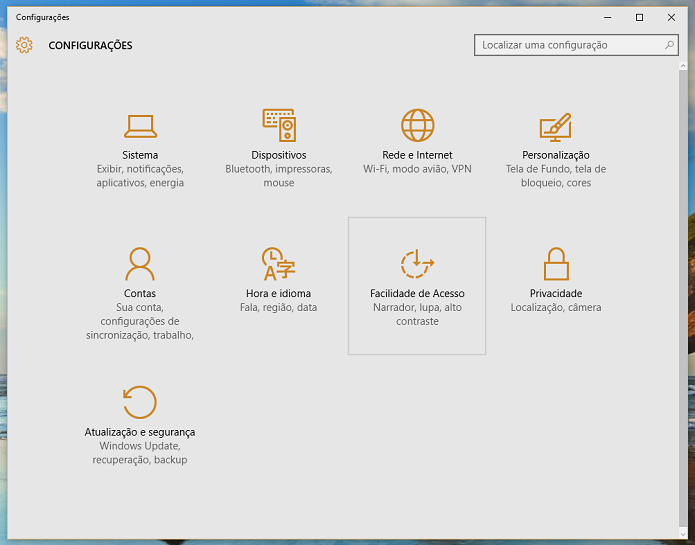
Task: Click 'Windows Update, recuperação, backup' description
Action: coord(140,453)
